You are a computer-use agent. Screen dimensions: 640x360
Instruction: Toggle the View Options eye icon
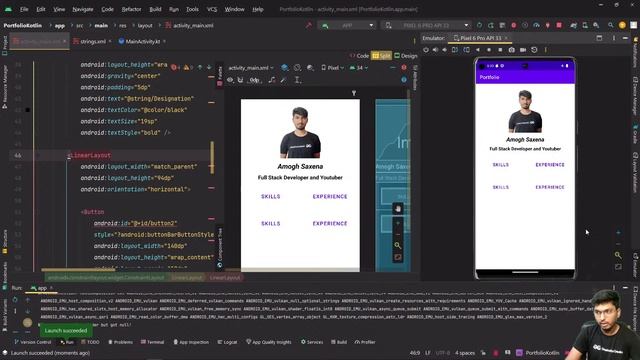point(230,80)
